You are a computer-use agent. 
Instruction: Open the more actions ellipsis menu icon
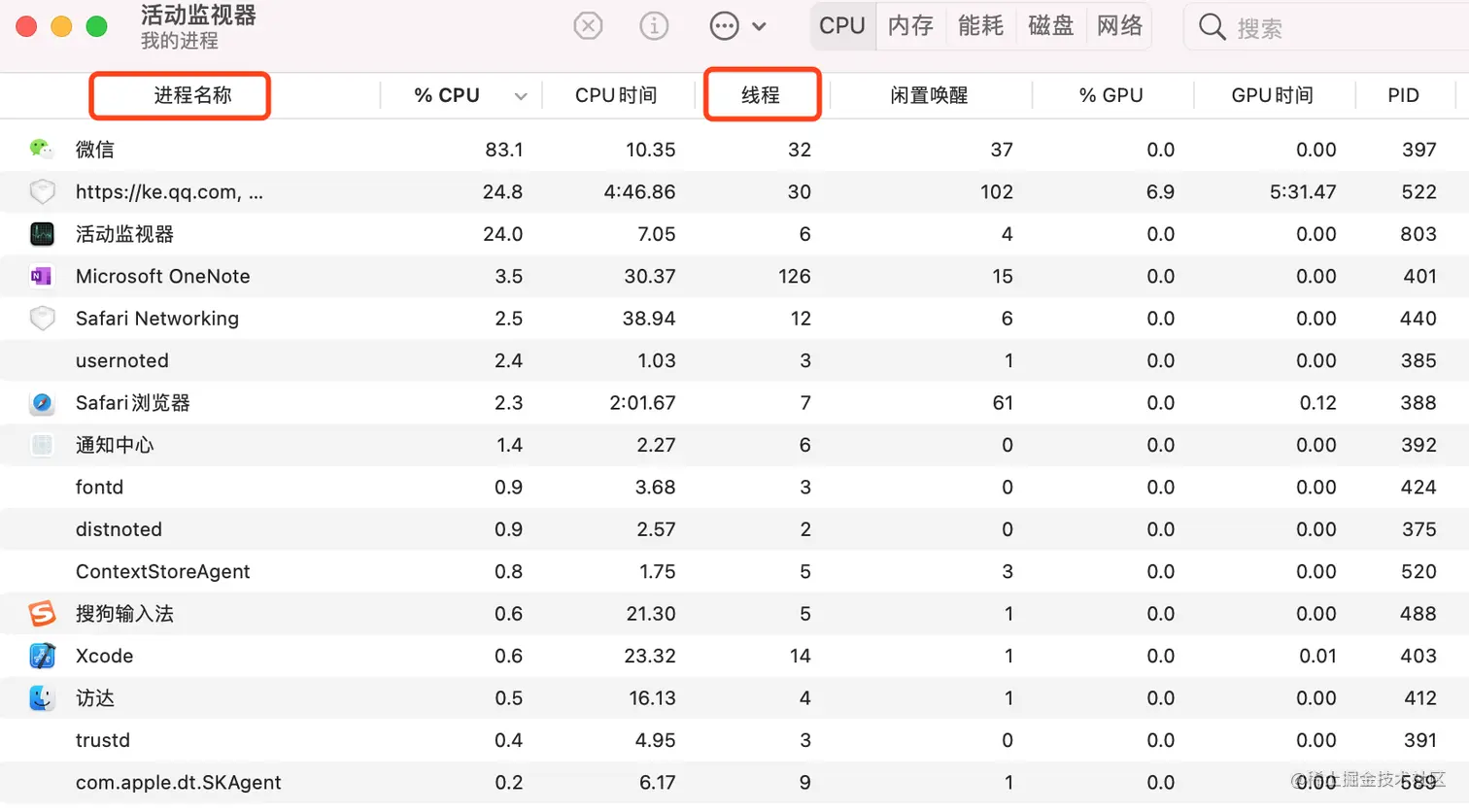(x=725, y=26)
